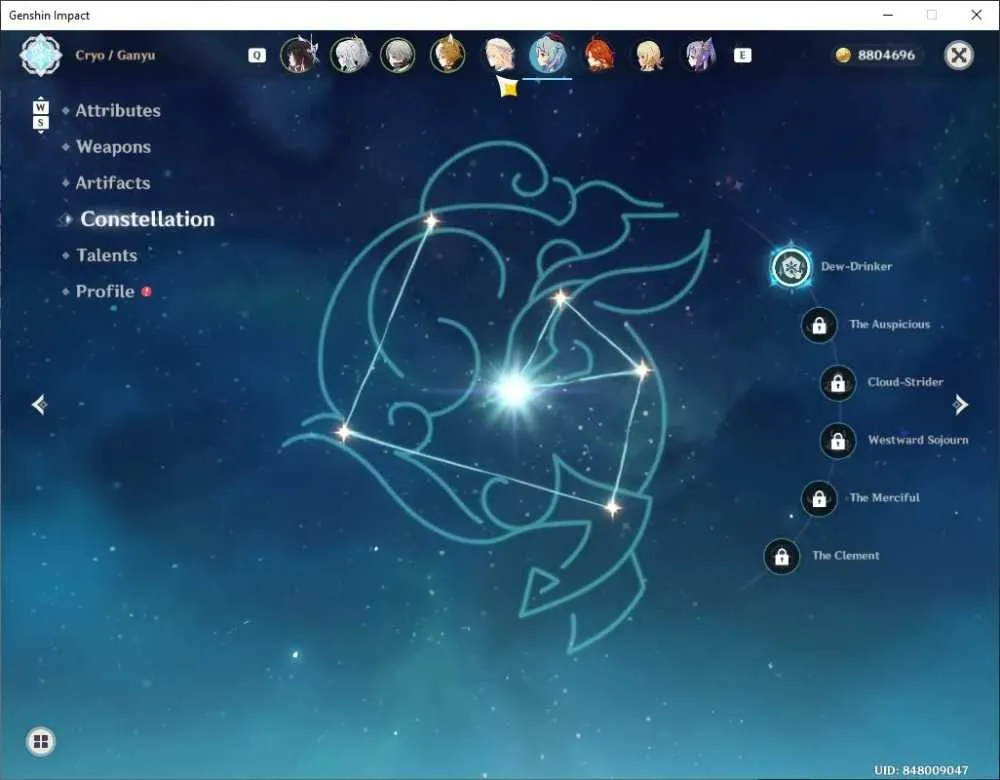Viewport: 1000px width, 780px height.
Task: Click the lock icon for Westward Sojourn
Action: tap(837, 440)
